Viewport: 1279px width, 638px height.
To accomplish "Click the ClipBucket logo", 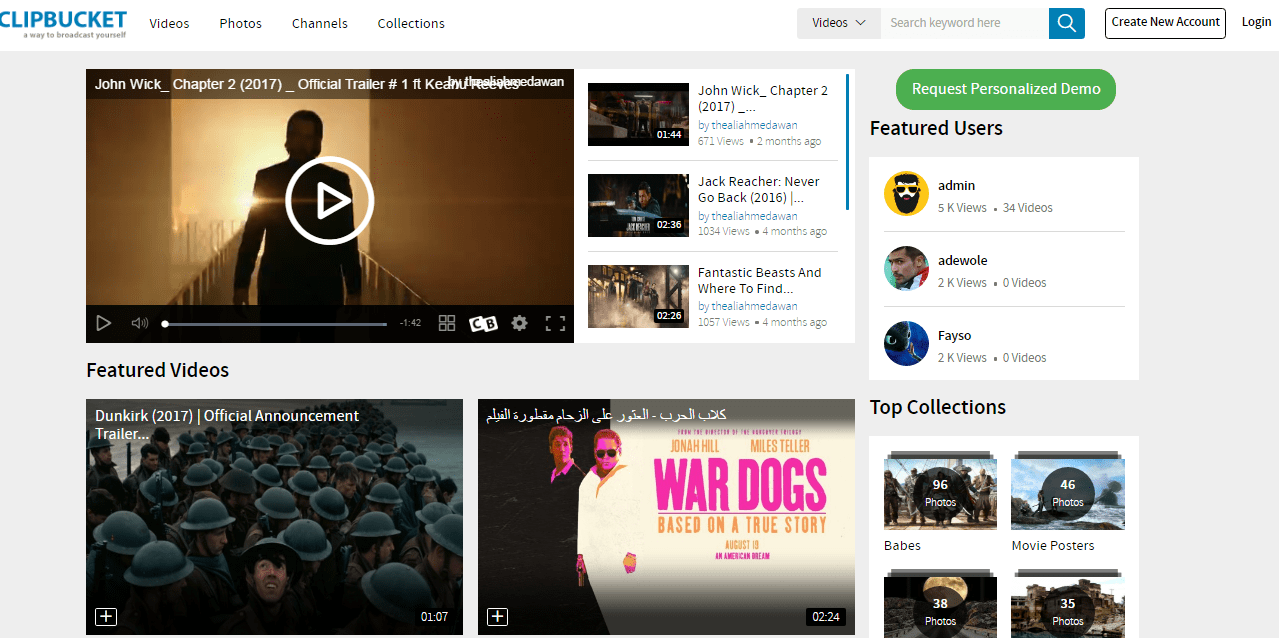I will [x=63, y=24].
